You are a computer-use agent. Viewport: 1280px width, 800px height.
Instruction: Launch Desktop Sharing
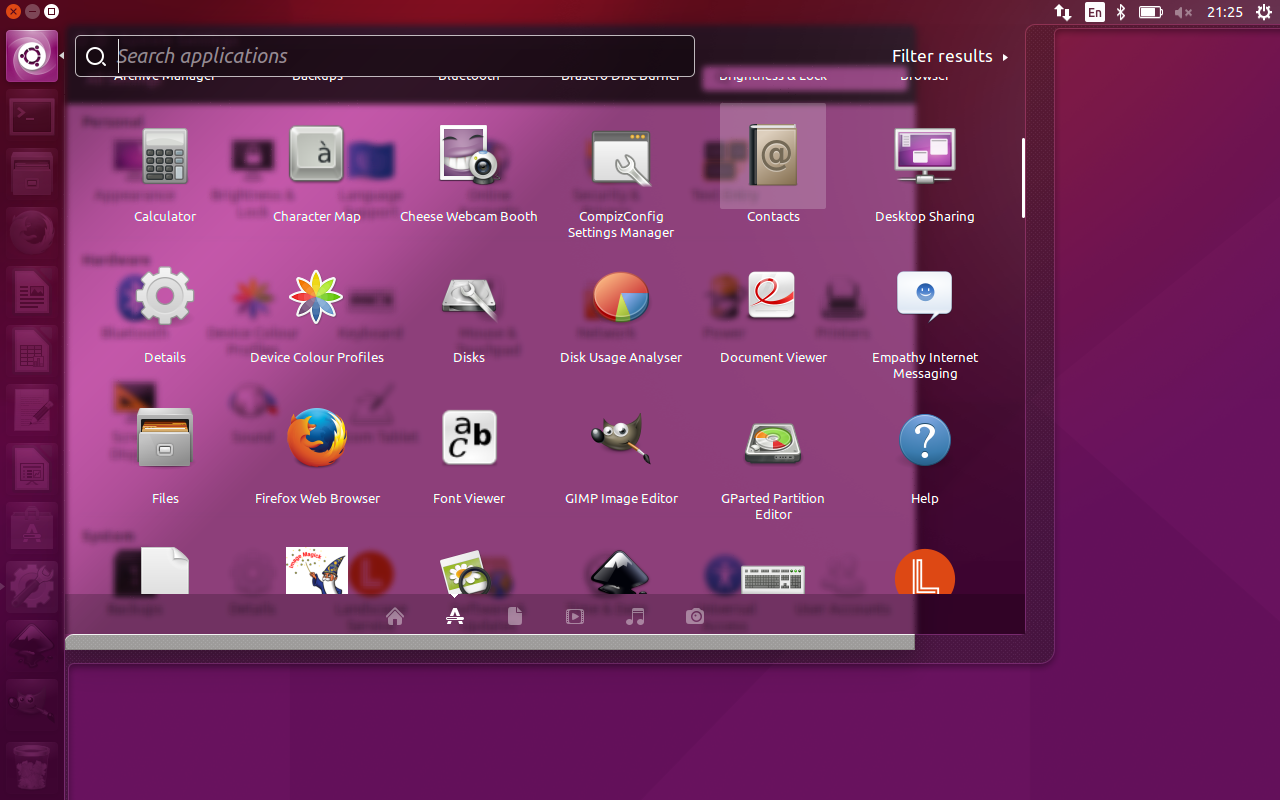[x=925, y=156]
